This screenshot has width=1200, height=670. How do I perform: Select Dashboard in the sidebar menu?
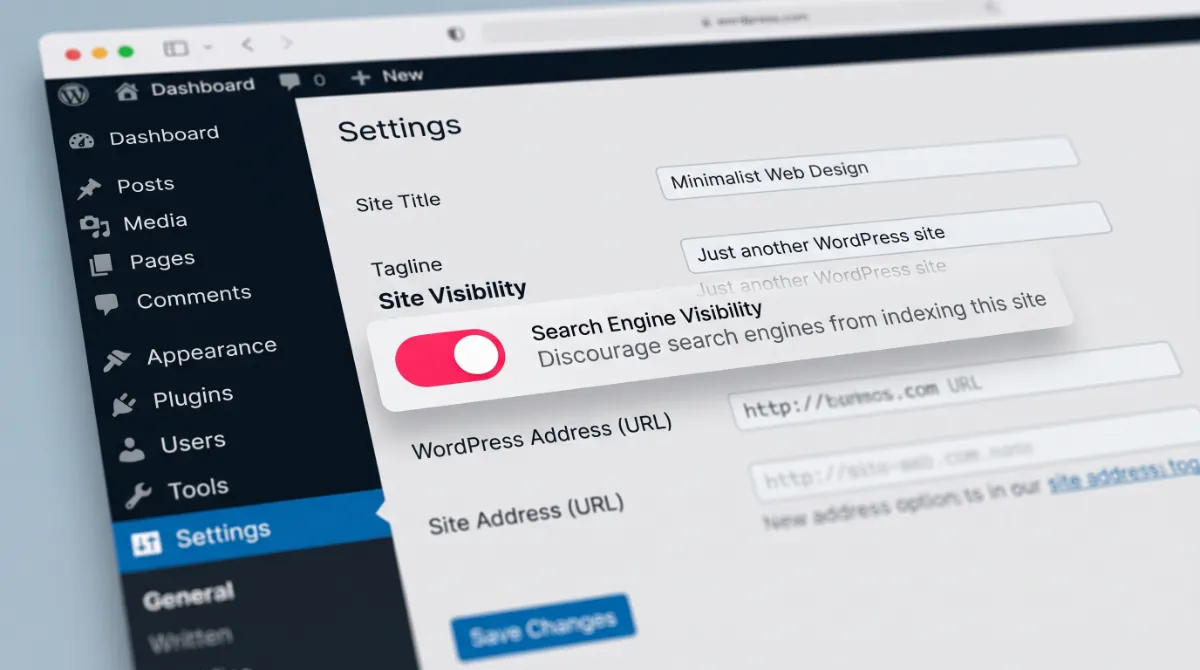click(164, 136)
